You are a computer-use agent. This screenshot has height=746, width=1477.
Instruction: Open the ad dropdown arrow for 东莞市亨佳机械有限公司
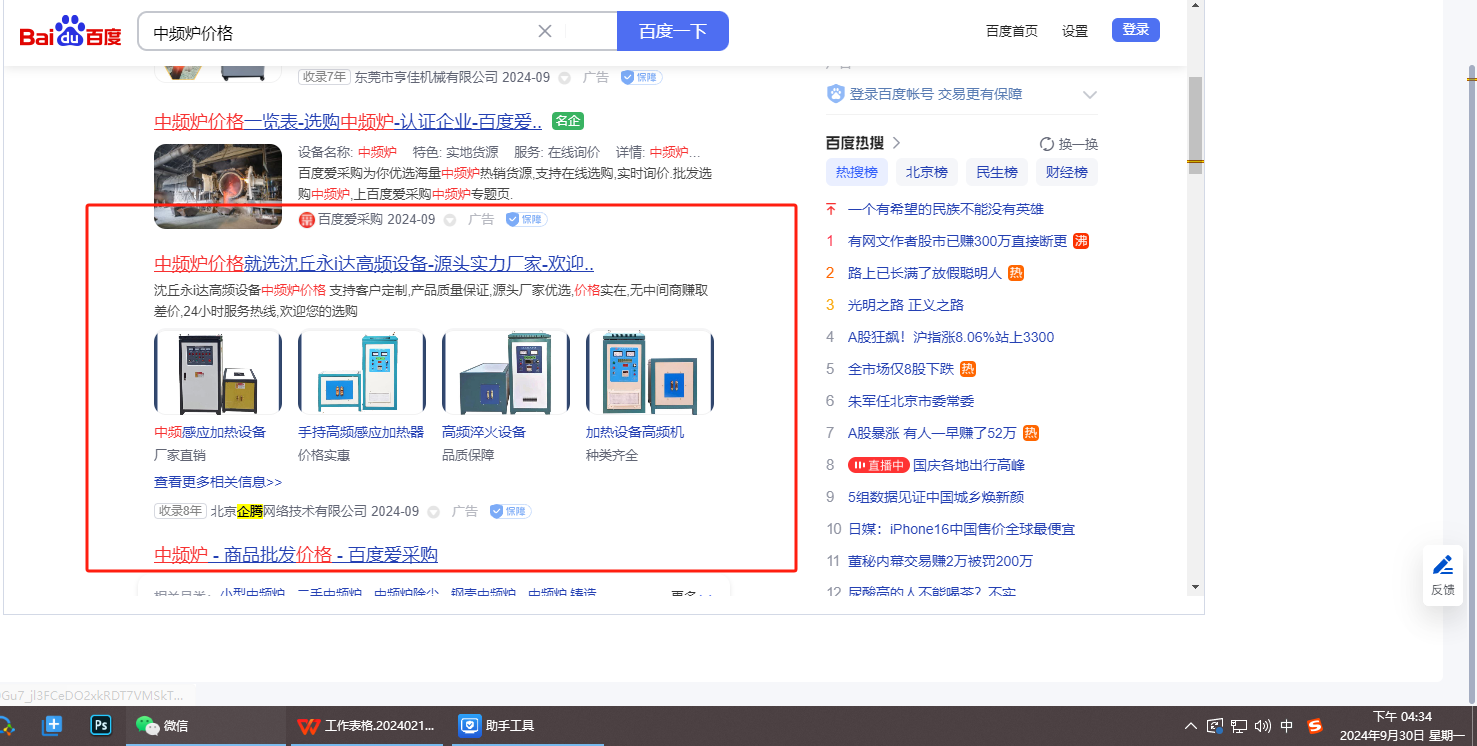click(x=565, y=78)
